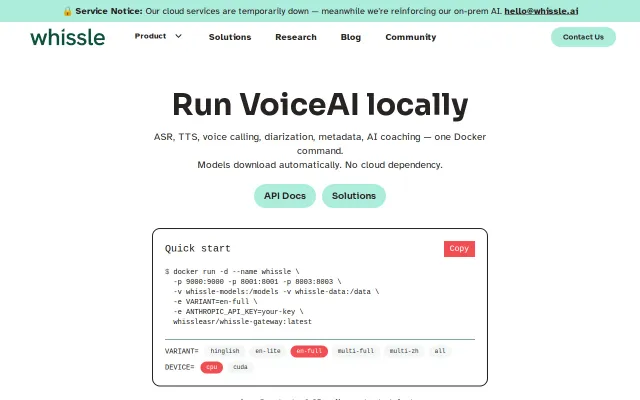Click the 'Service Notice:' label
The height and width of the screenshot is (400, 640).
click(109, 11)
